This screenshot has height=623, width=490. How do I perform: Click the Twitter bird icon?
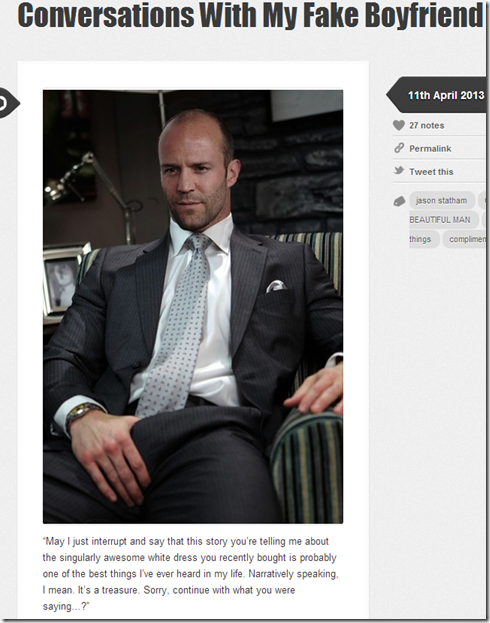pyautogui.click(x=399, y=171)
